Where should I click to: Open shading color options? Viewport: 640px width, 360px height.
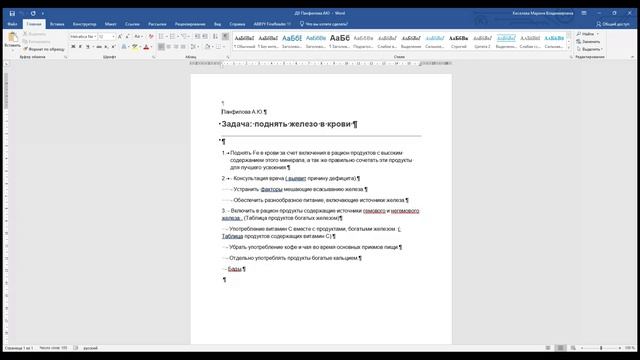pyautogui.click(x=213, y=47)
